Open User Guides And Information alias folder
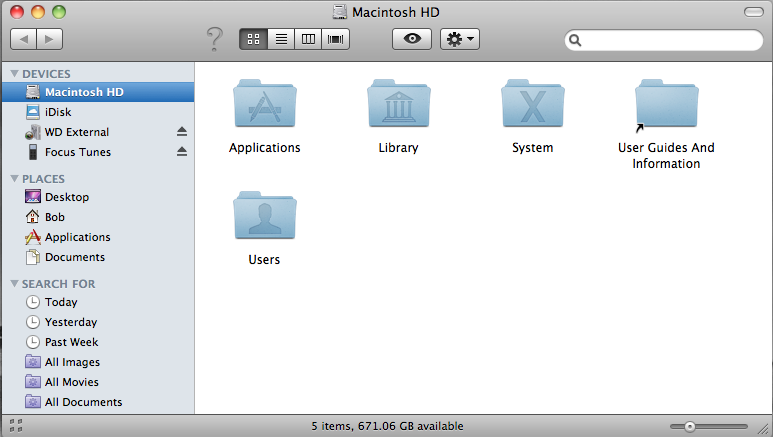This screenshot has height=437, width=773. click(x=666, y=105)
